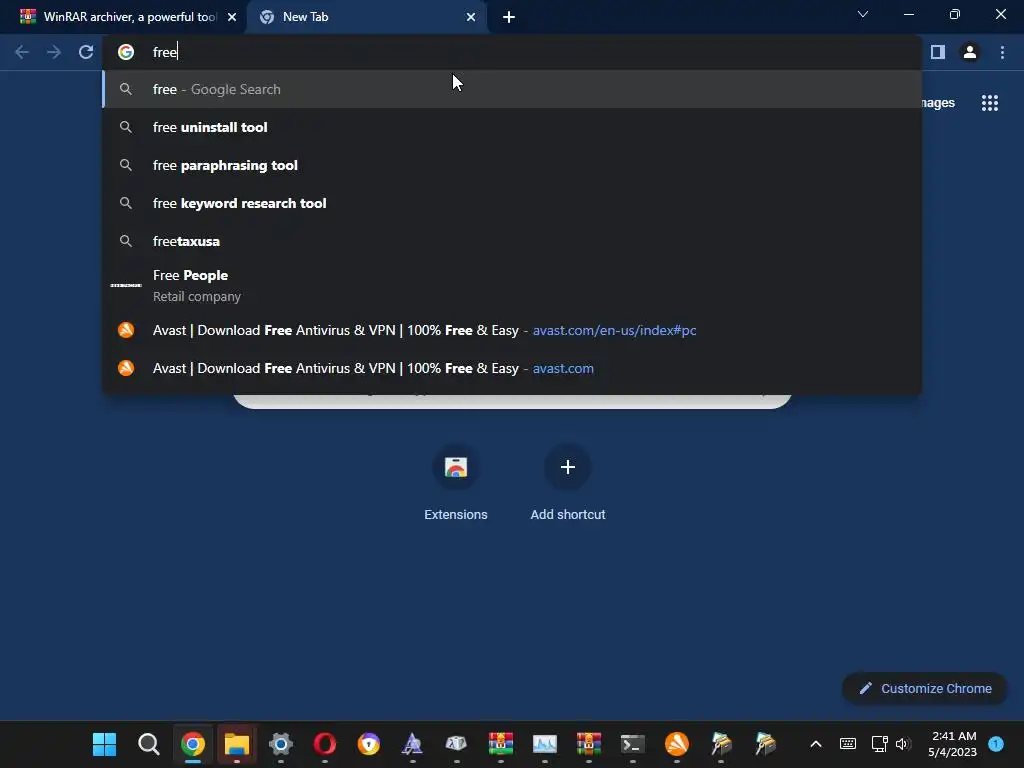
Task: Click the Chrome taskbar icon
Action: 193,744
